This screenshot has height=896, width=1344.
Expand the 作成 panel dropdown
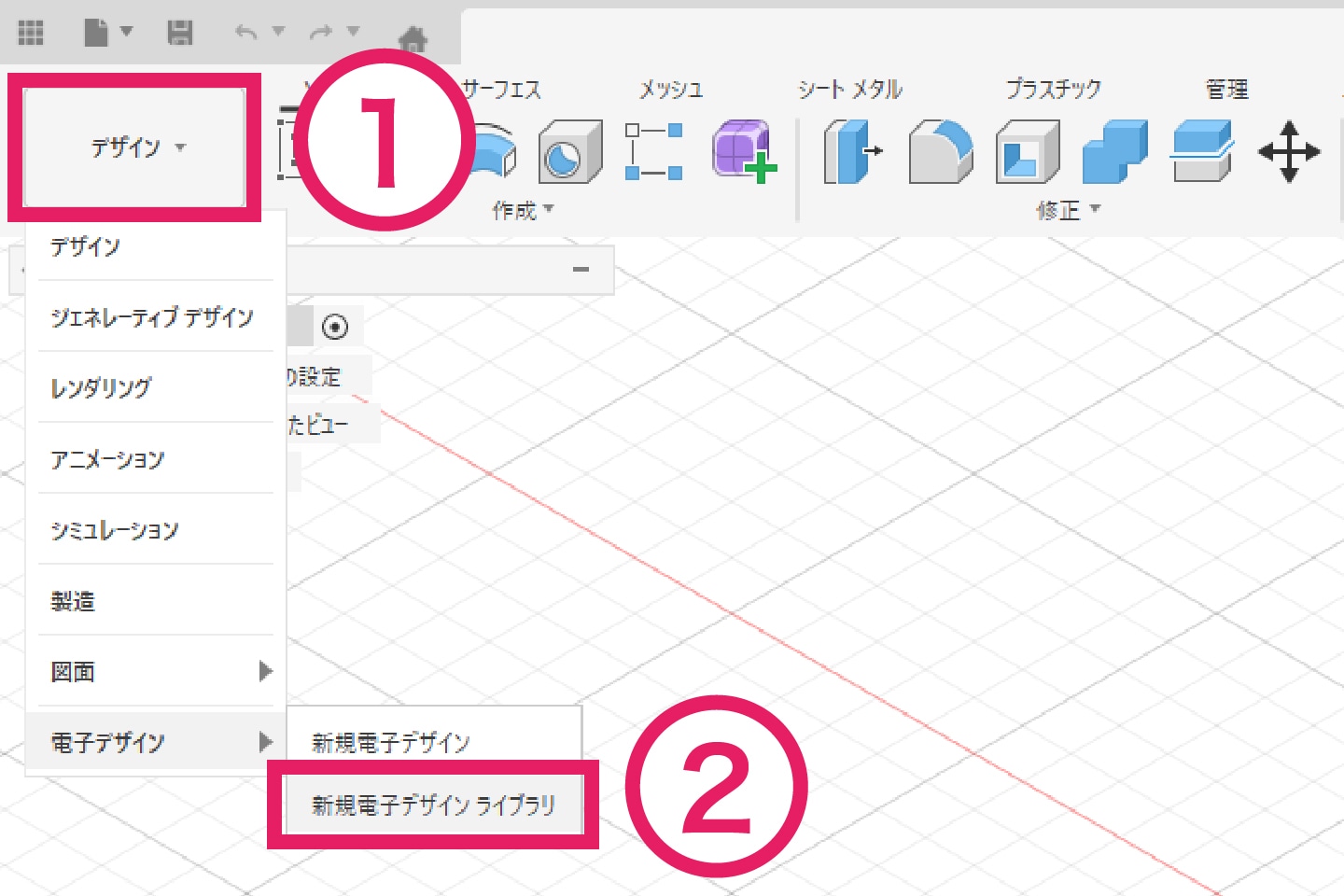[x=523, y=210]
